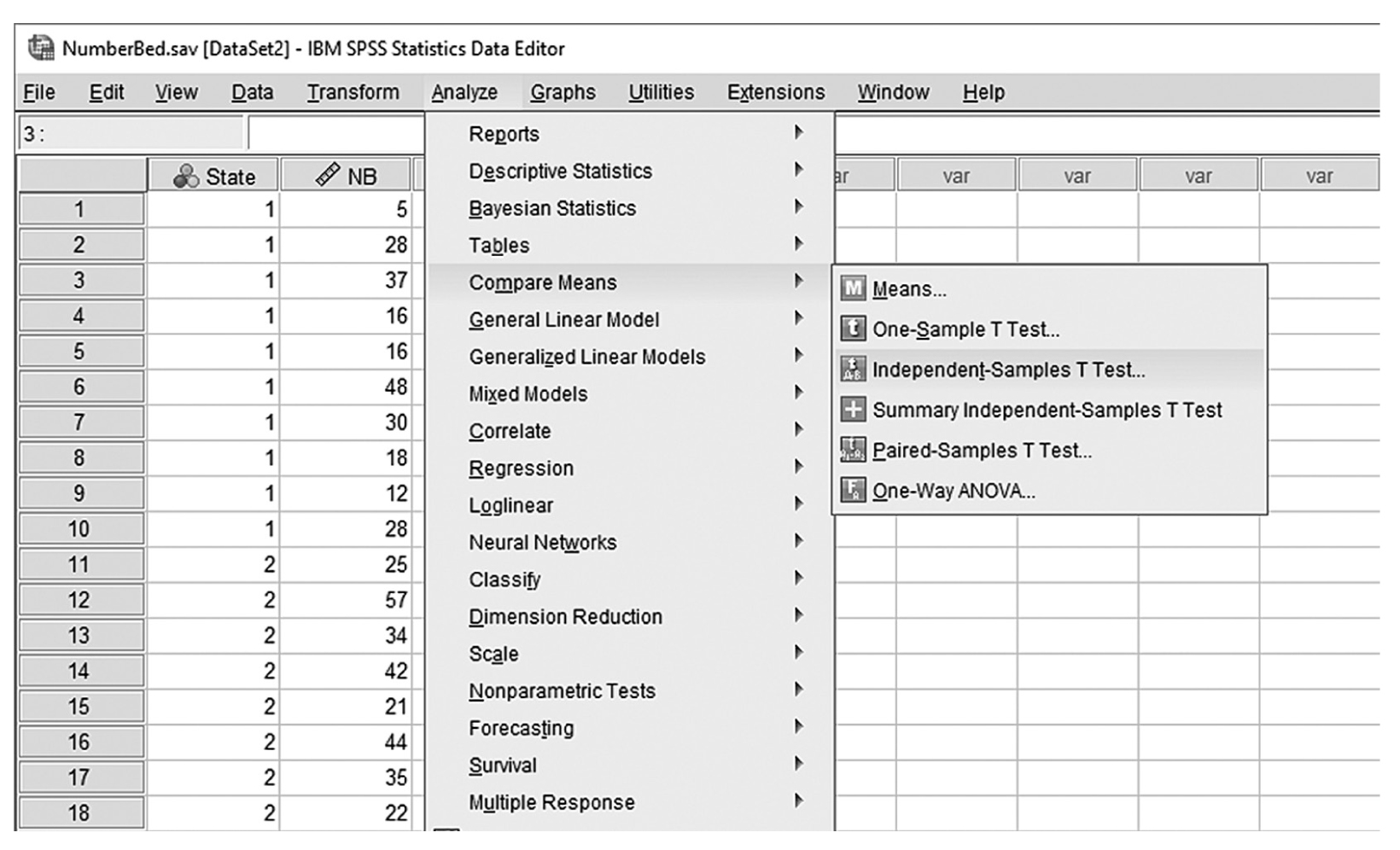Click the cell reference box showing 3 :
The height and width of the screenshot is (850, 1400).
(x=131, y=134)
